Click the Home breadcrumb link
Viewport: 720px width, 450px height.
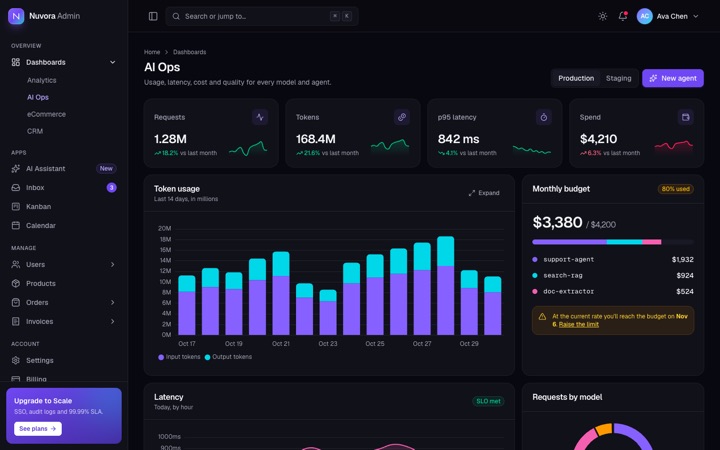tap(152, 52)
